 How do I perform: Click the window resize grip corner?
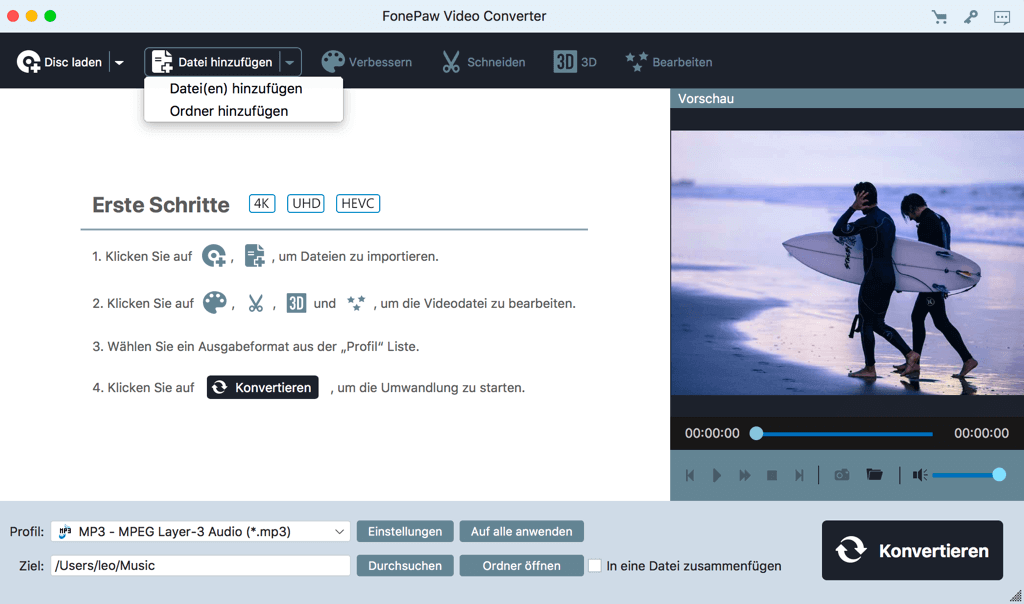(x=1016, y=596)
